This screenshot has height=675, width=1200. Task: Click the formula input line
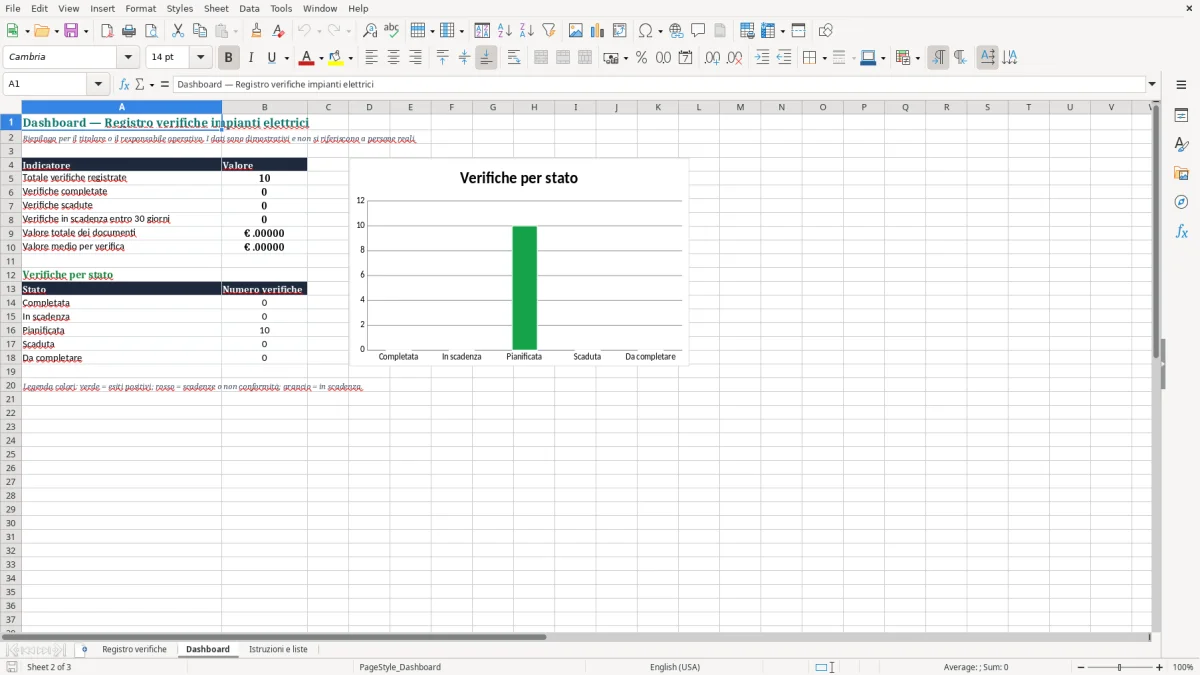pos(659,85)
